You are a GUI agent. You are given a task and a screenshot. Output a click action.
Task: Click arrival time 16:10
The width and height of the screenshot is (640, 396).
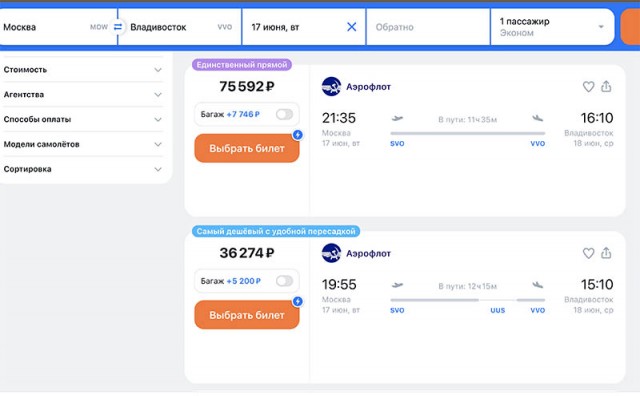pos(597,118)
